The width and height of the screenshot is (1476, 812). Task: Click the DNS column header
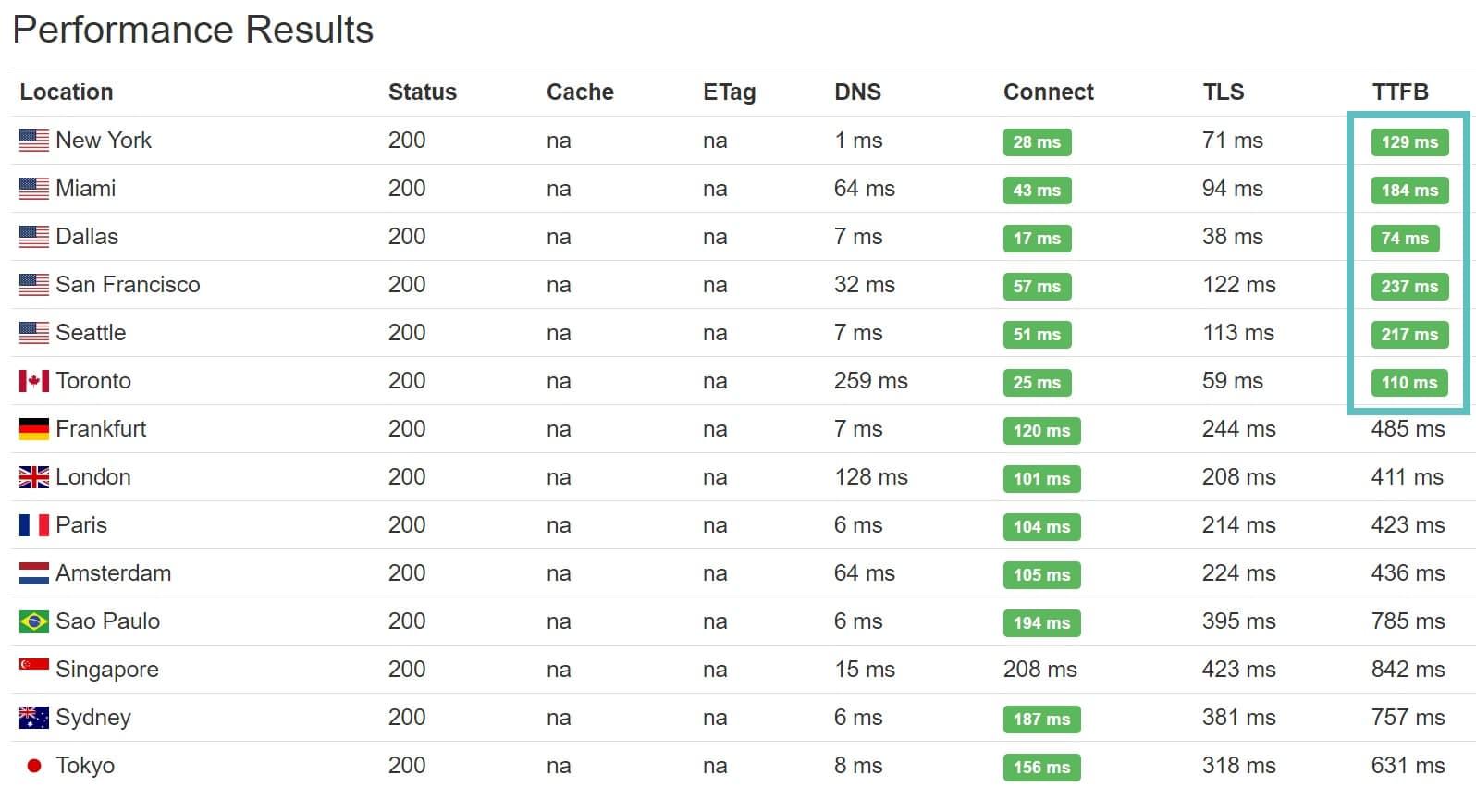[857, 92]
